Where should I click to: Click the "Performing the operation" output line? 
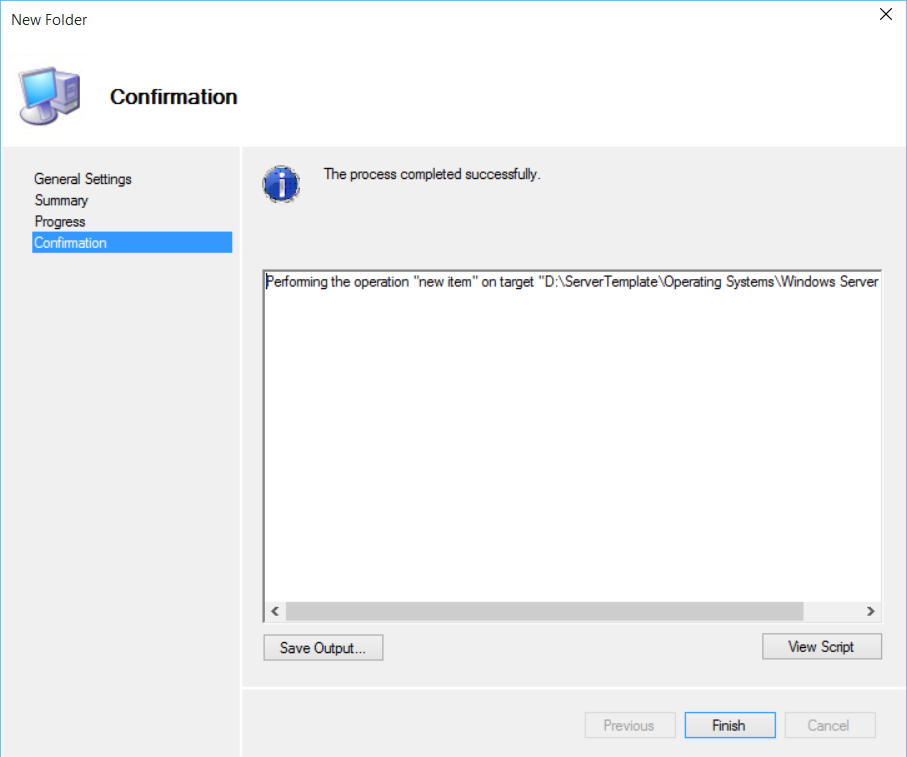tap(571, 282)
